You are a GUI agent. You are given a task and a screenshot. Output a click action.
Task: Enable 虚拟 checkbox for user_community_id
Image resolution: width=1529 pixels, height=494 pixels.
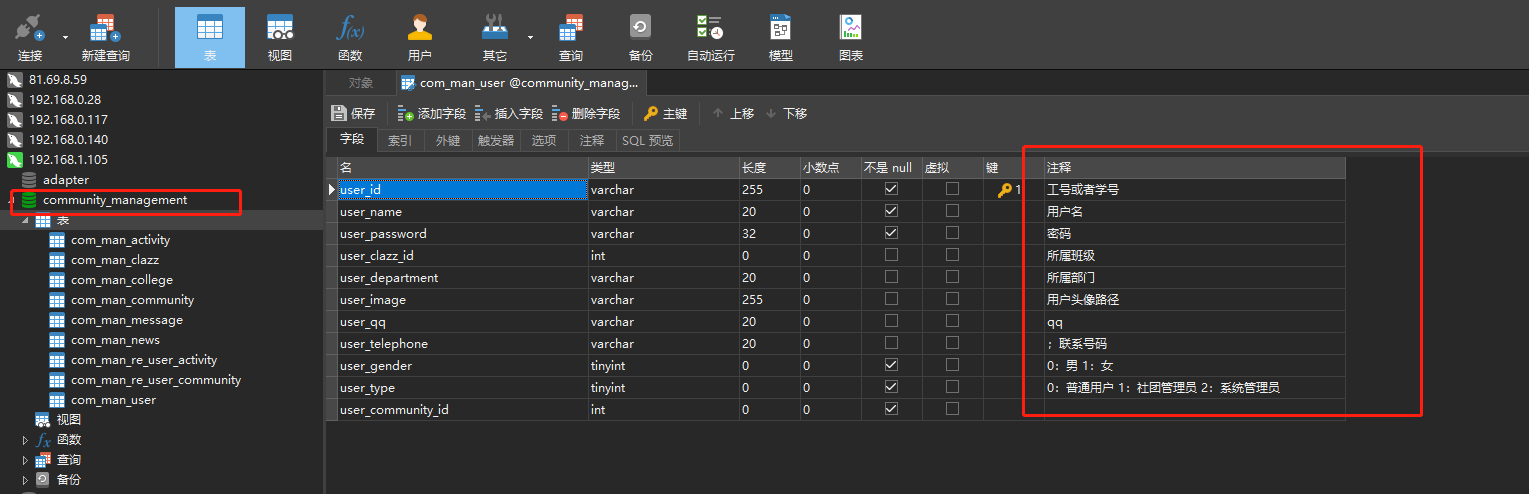[x=952, y=409]
